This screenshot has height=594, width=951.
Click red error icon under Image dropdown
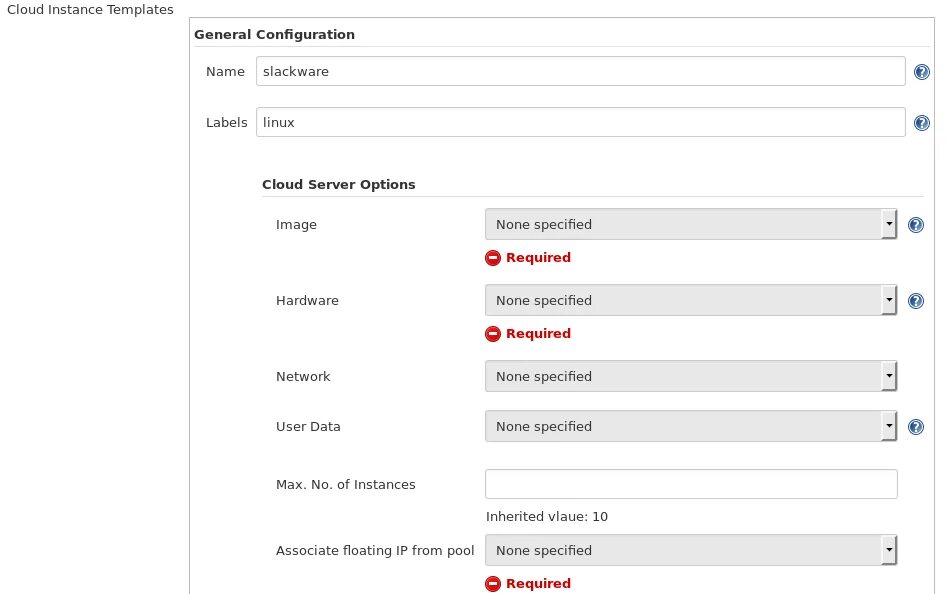493,258
